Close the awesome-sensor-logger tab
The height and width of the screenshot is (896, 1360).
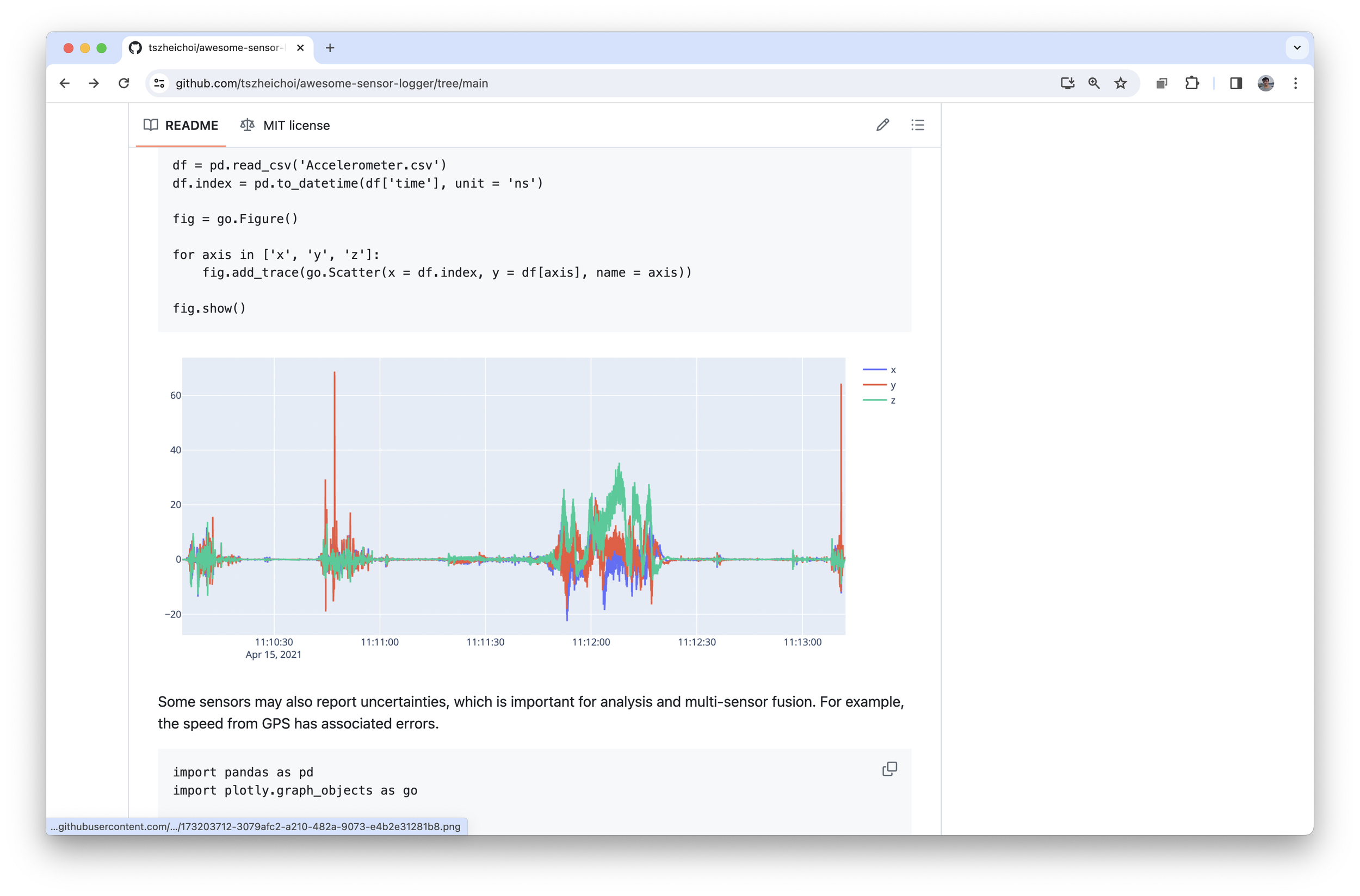(300, 48)
